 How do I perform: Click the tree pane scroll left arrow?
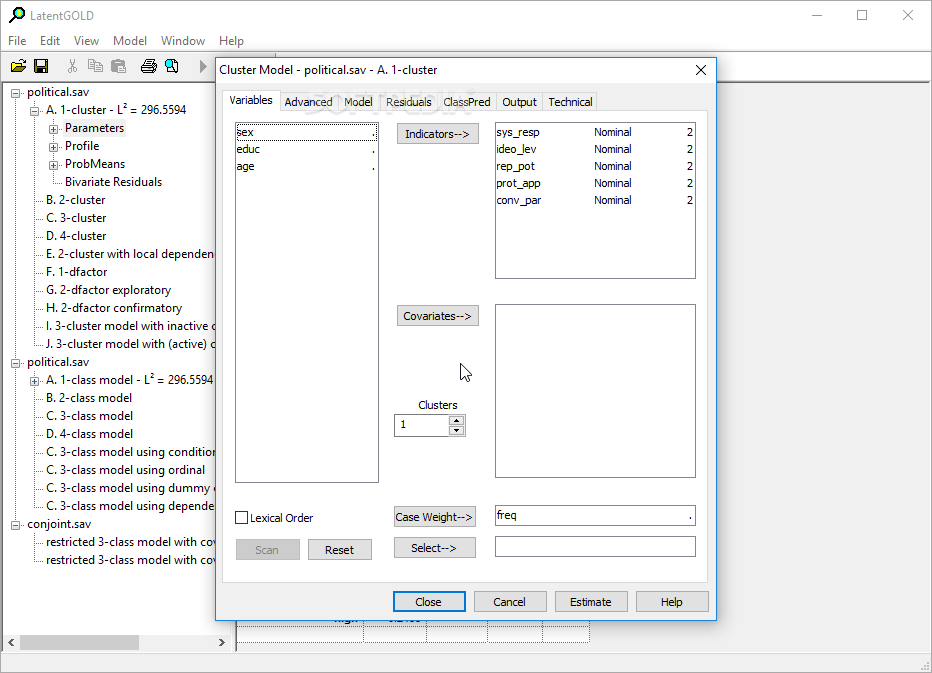coord(11,642)
